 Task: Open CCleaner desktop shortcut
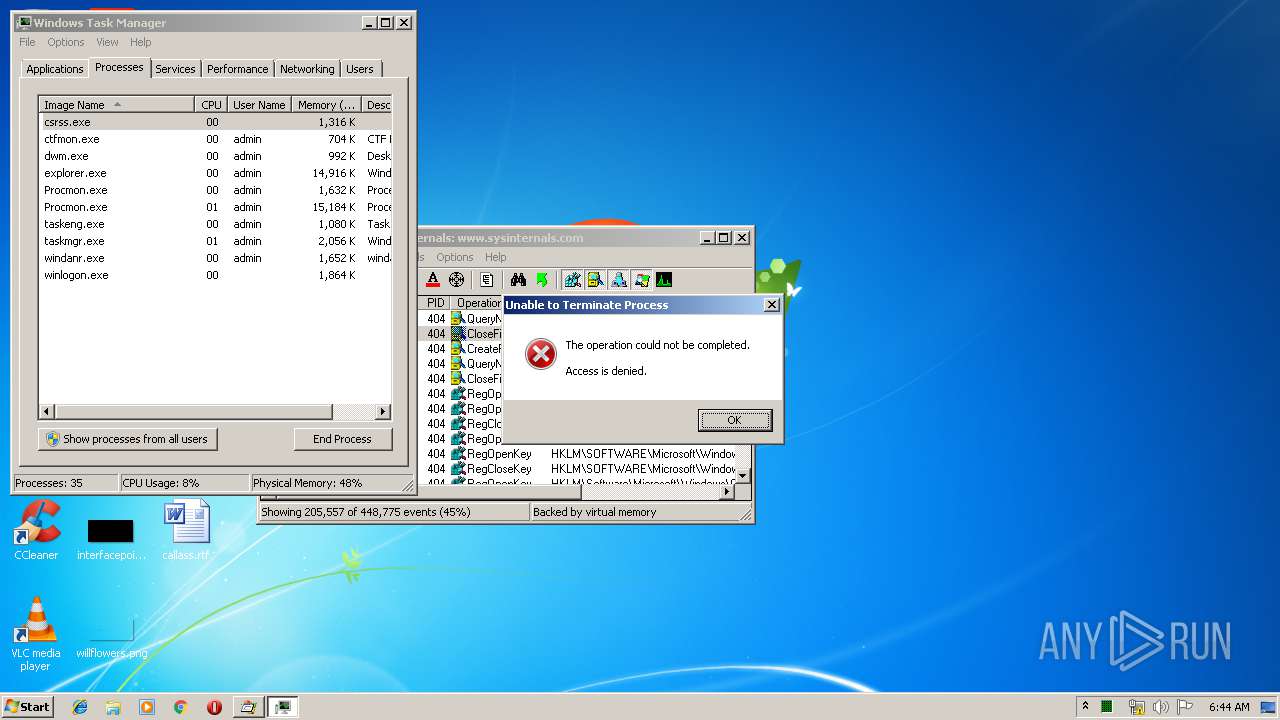(x=36, y=531)
